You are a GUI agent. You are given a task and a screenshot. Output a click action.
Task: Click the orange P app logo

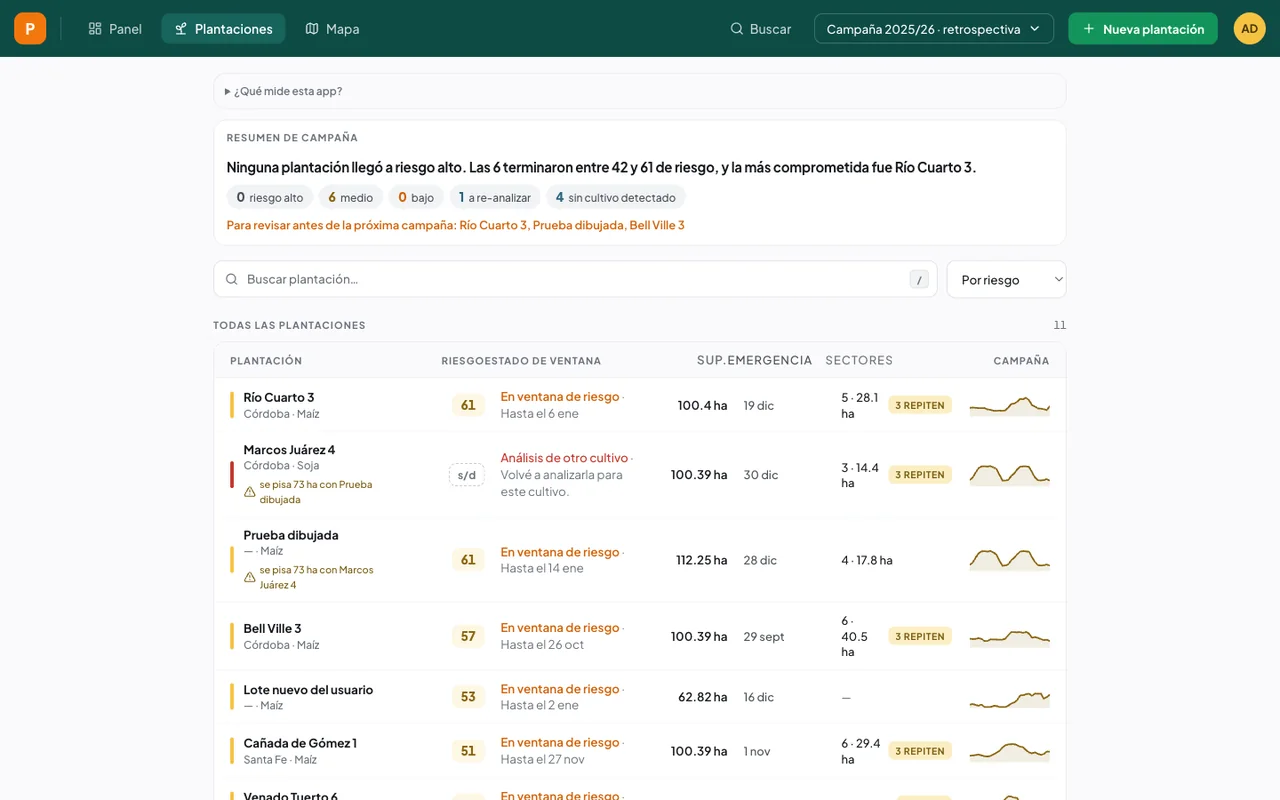click(x=30, y=28)
